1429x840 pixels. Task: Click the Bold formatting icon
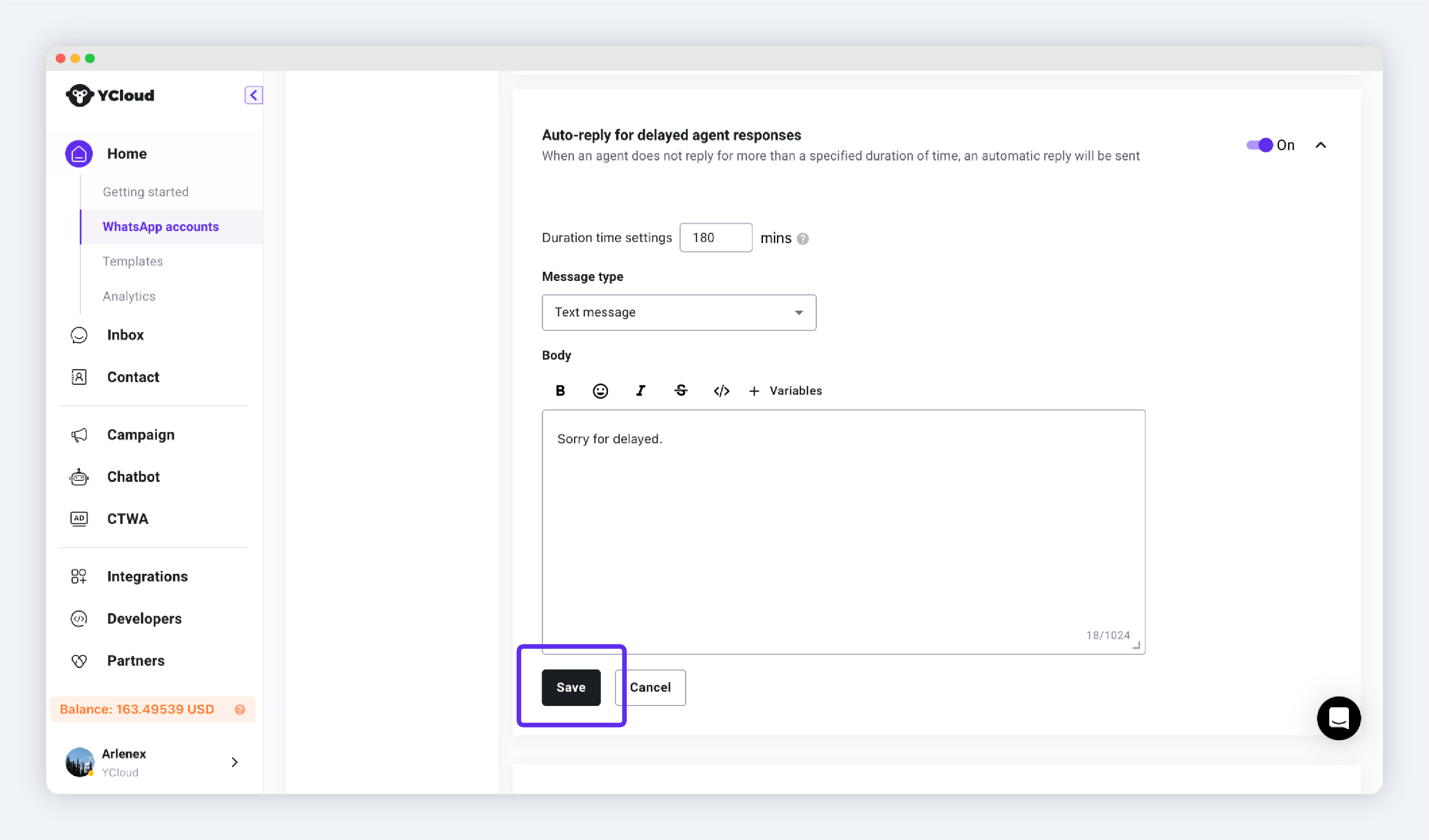560,390
